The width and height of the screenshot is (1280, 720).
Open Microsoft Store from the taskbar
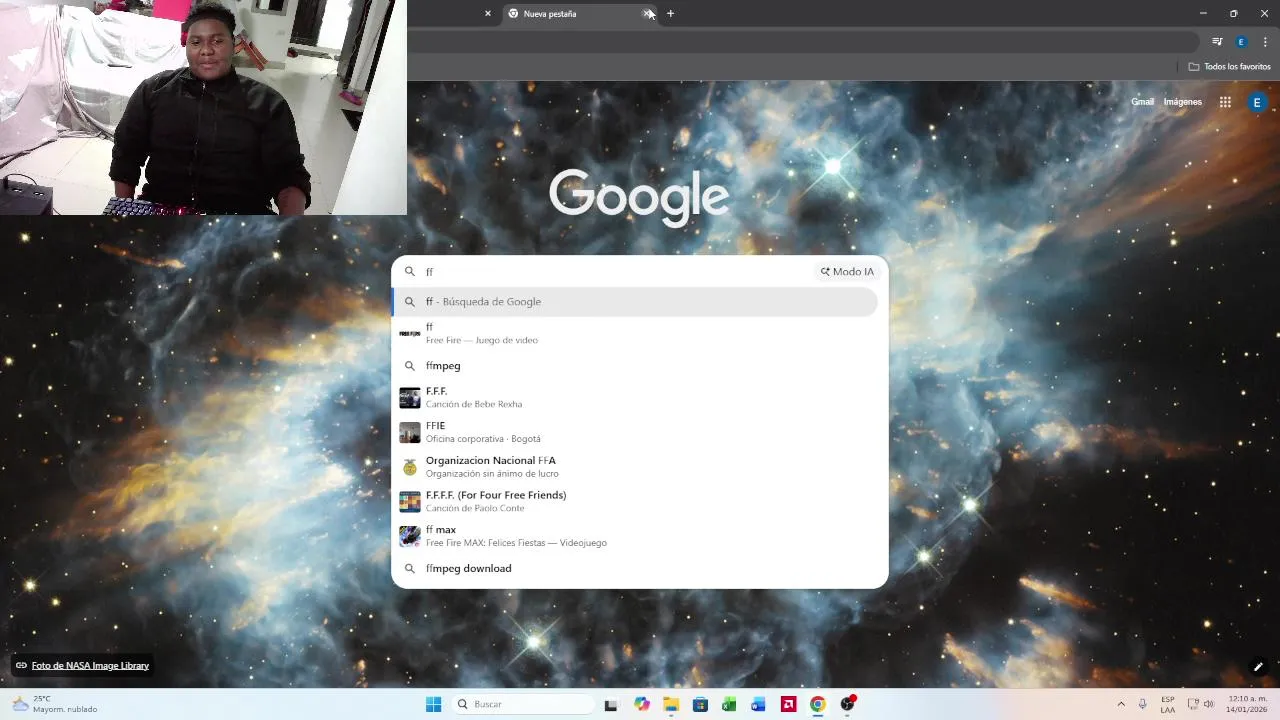(700, 705)
